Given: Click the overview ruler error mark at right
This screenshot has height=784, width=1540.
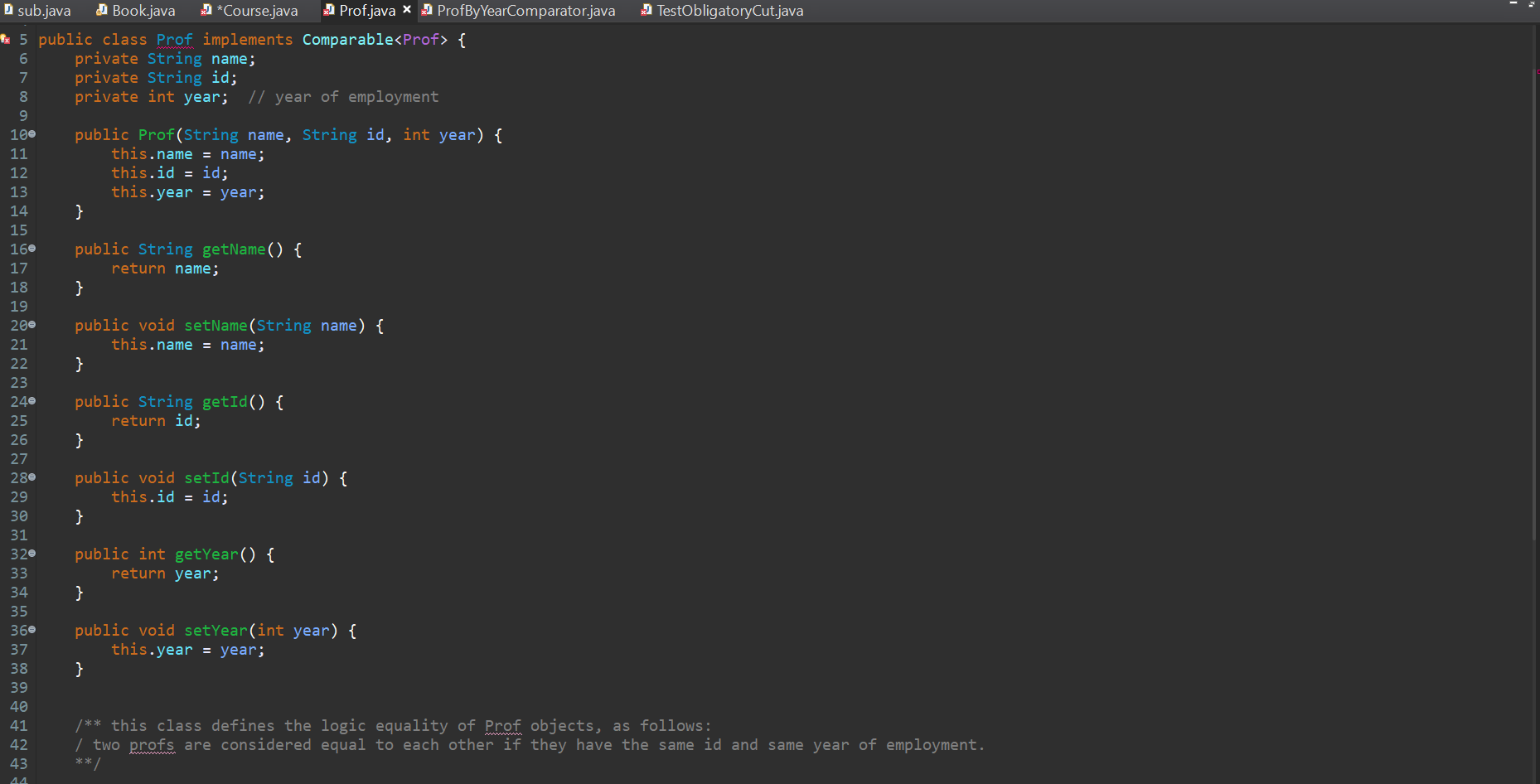Looking at the screenshot, I should pos(1537,72).
